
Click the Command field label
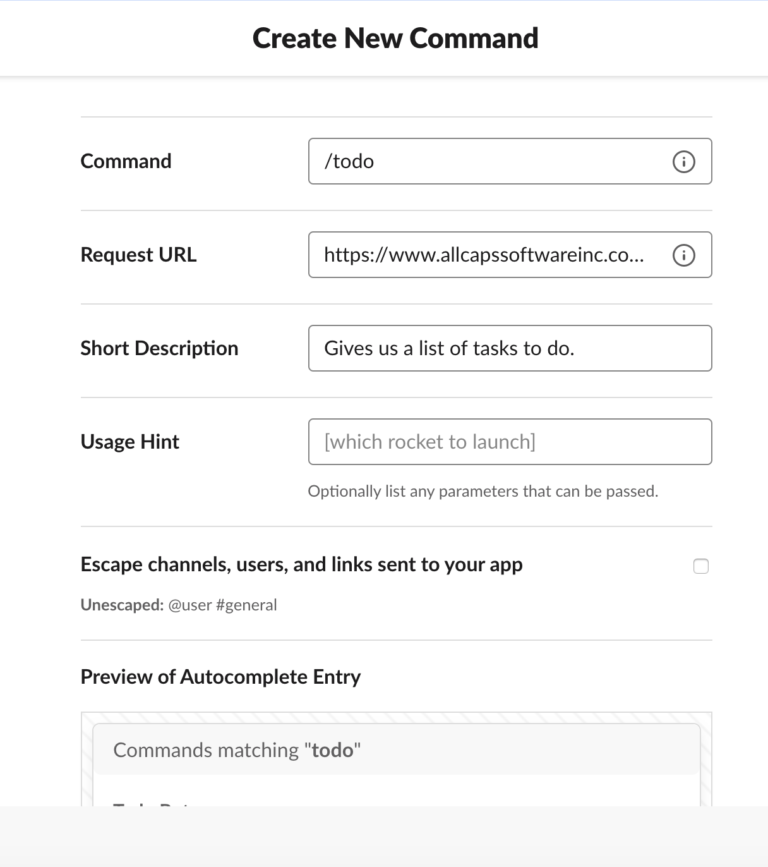125,161
